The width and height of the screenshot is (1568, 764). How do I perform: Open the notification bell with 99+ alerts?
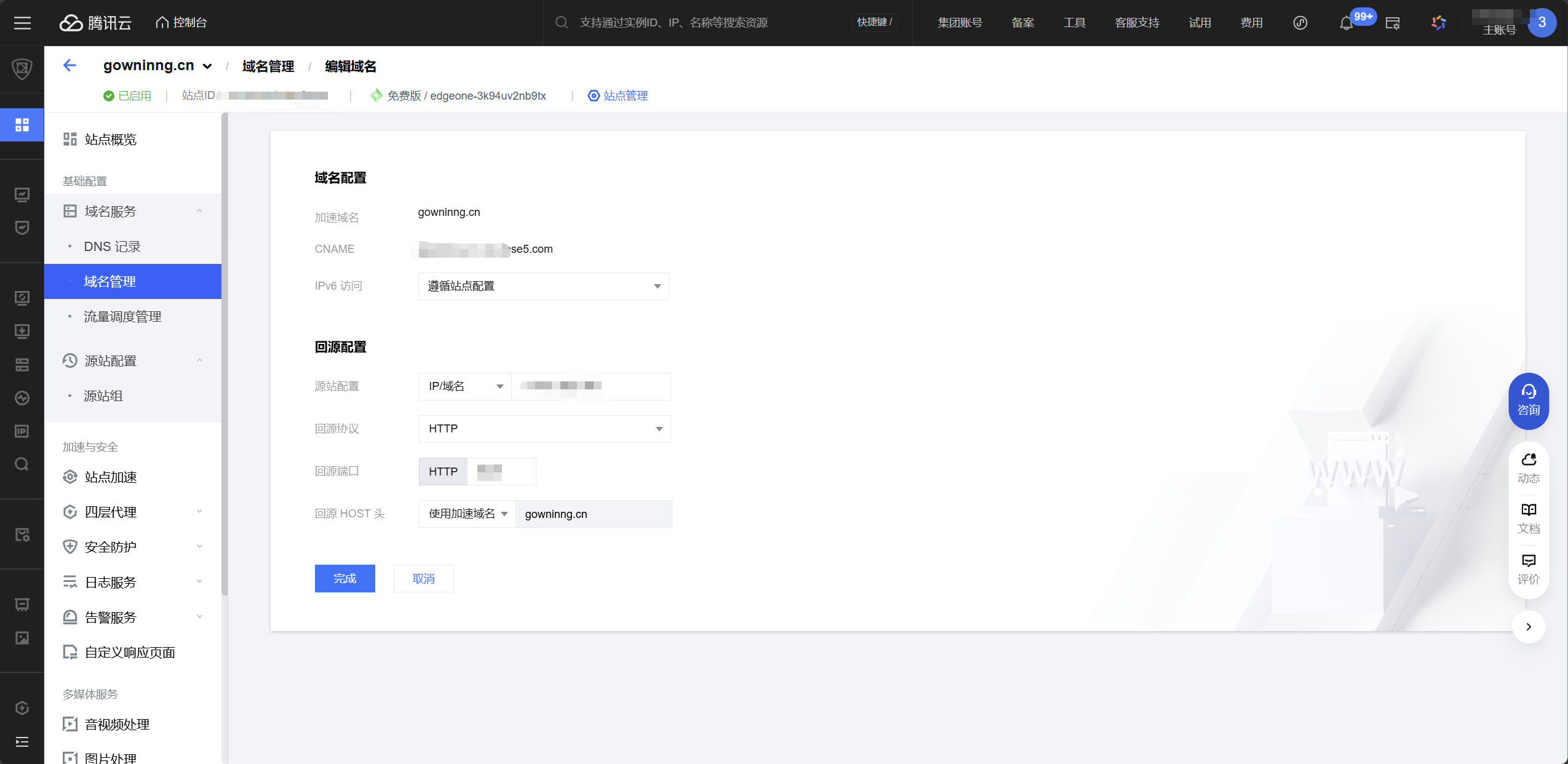[1347, 23]
